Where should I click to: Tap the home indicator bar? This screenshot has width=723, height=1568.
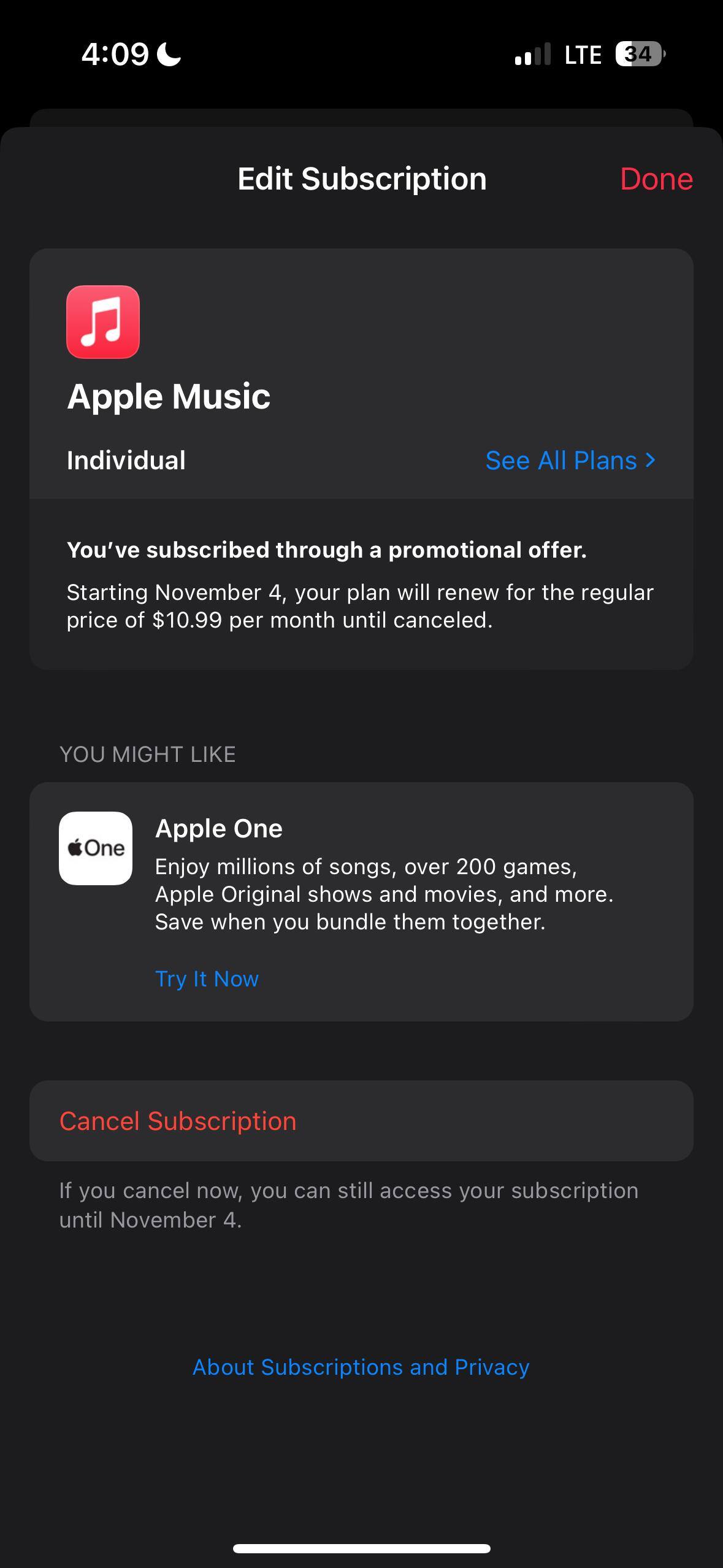[361, 1548]
